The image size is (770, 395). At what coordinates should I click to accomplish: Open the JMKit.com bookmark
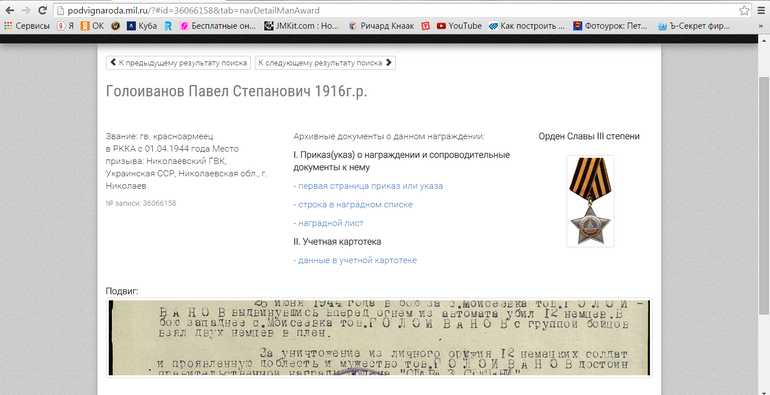click(x=302, y=26)
